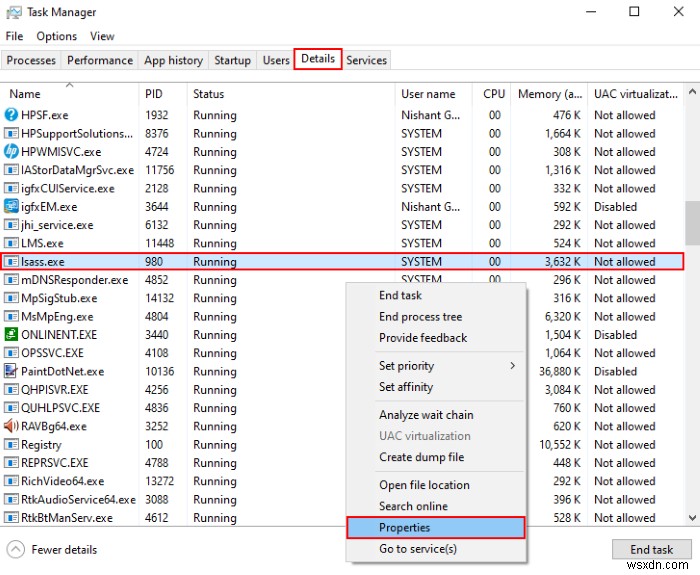Screen dimensions: 700x575
Task: Click the REPRSVC.EXE process icon
Action: [x=11, y=462]
